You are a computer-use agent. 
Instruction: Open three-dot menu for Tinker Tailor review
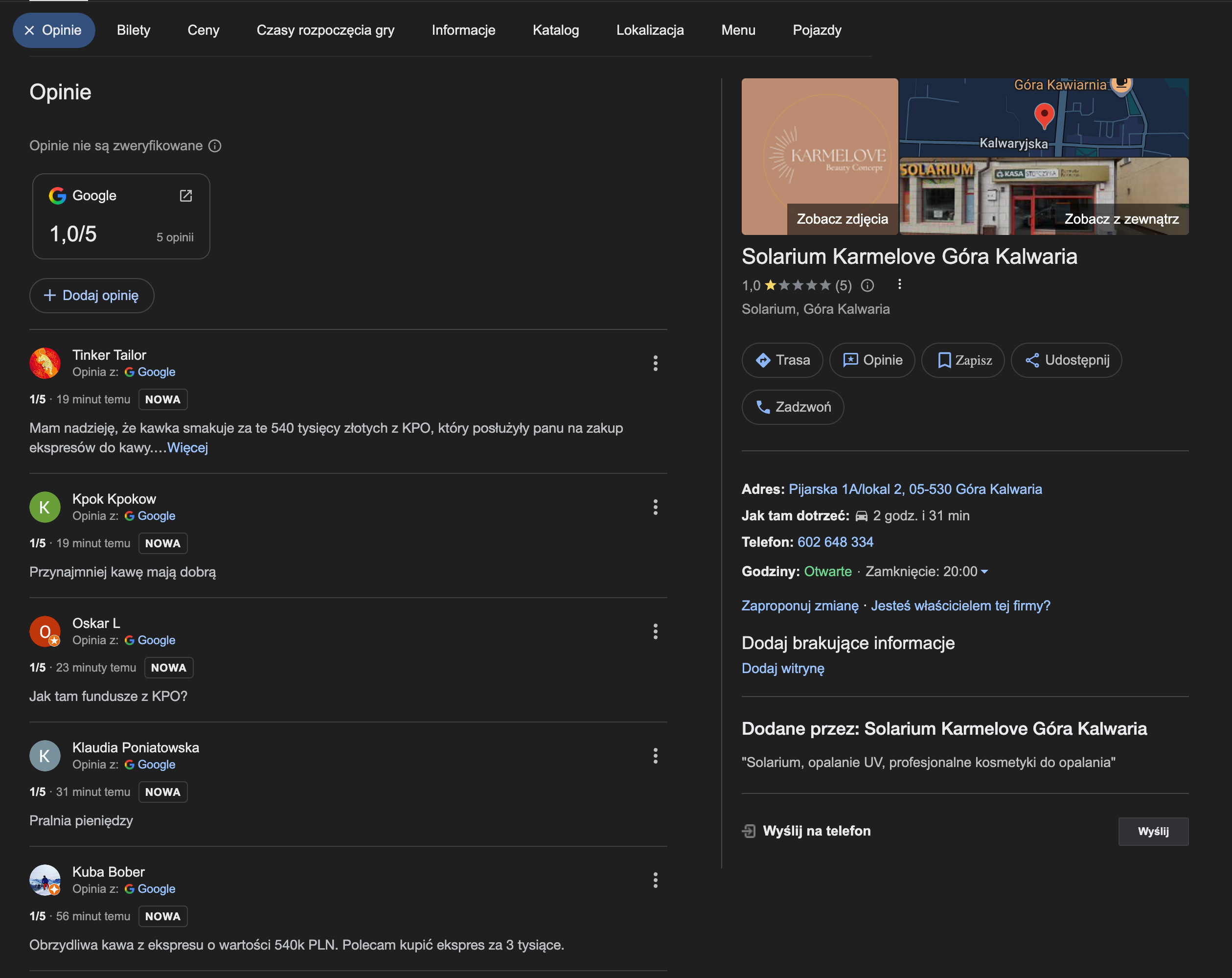pyautogui.click(x=655, y=363)
